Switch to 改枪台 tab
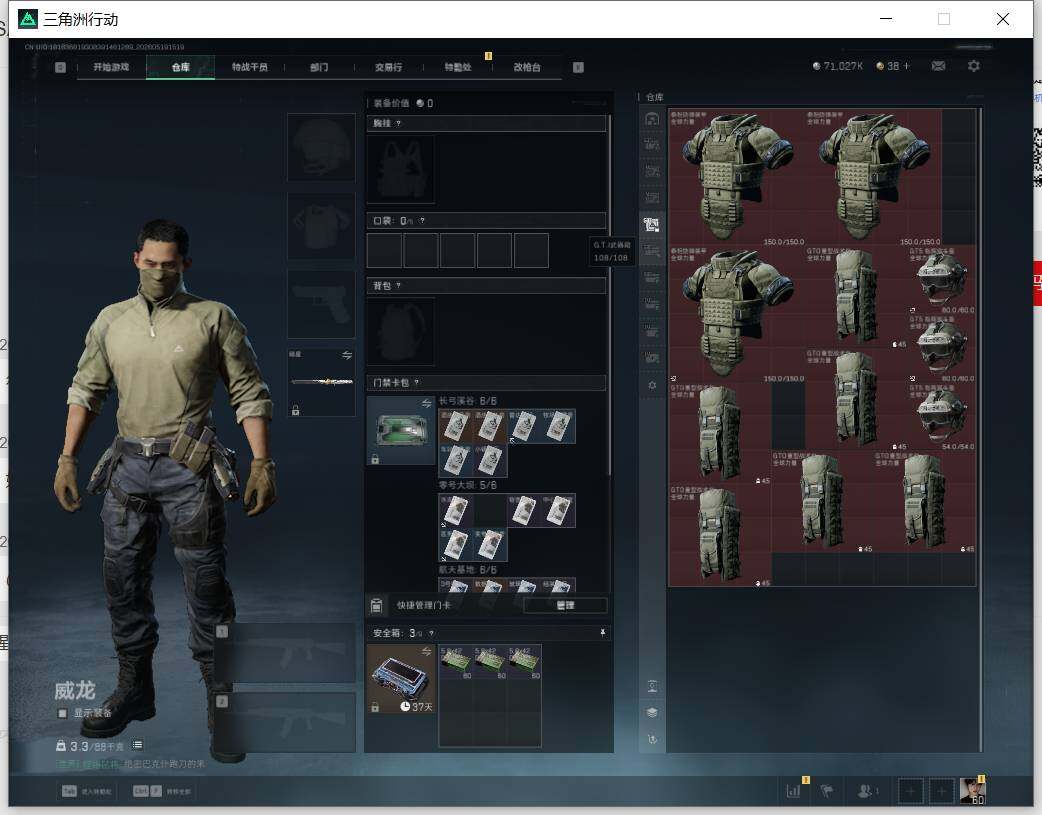 point(527,67)
